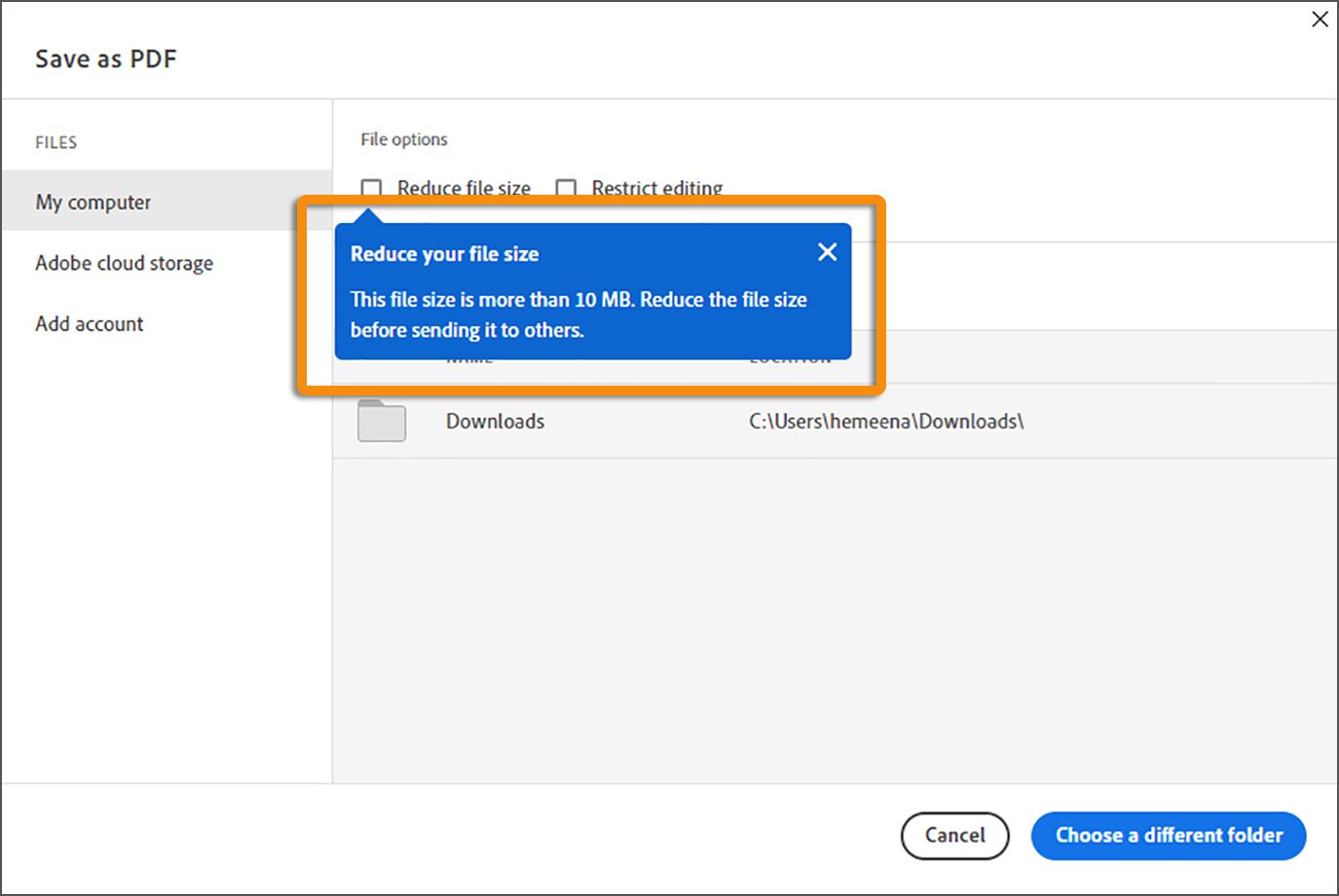Click the File options heading
Viewport: 1339px width, 896px height.
coord(403,138)
